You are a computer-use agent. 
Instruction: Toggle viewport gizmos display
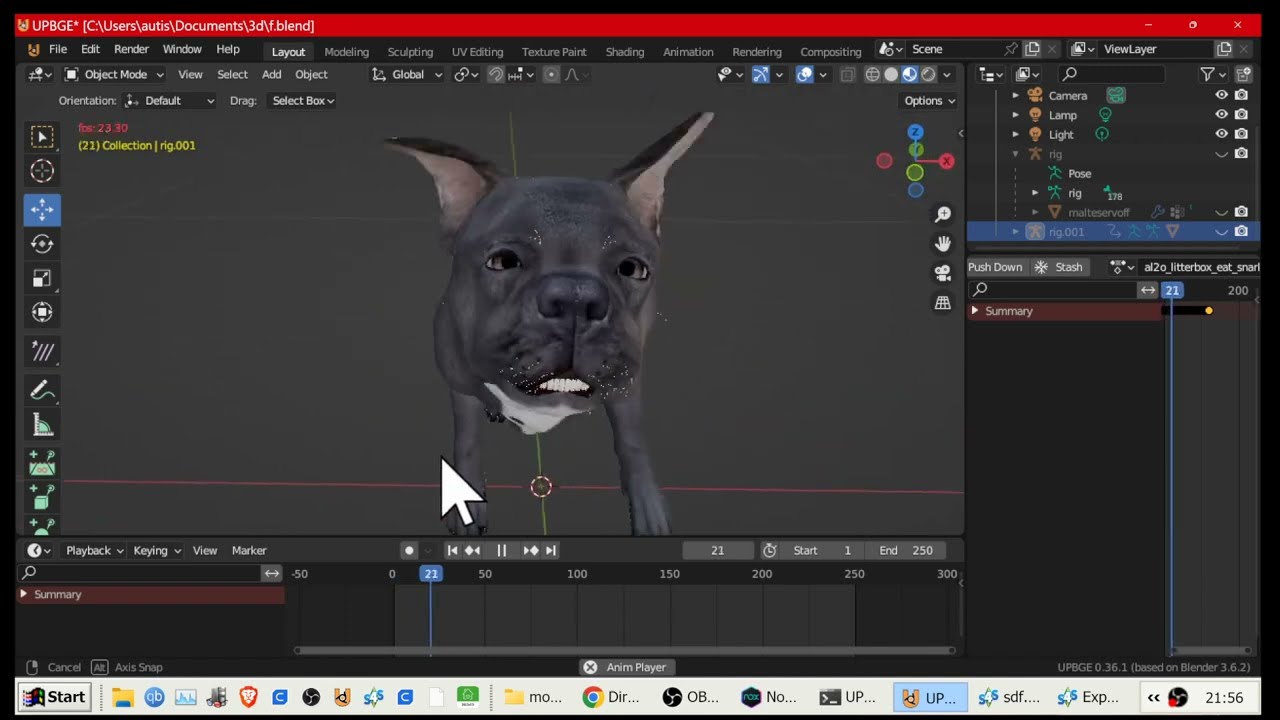coord(760,74)
